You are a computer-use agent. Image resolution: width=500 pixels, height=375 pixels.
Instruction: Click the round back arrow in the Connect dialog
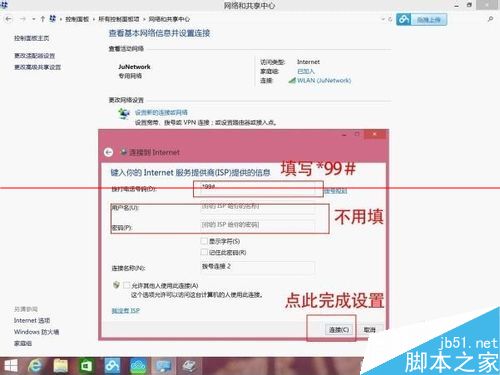coord(108,152)
